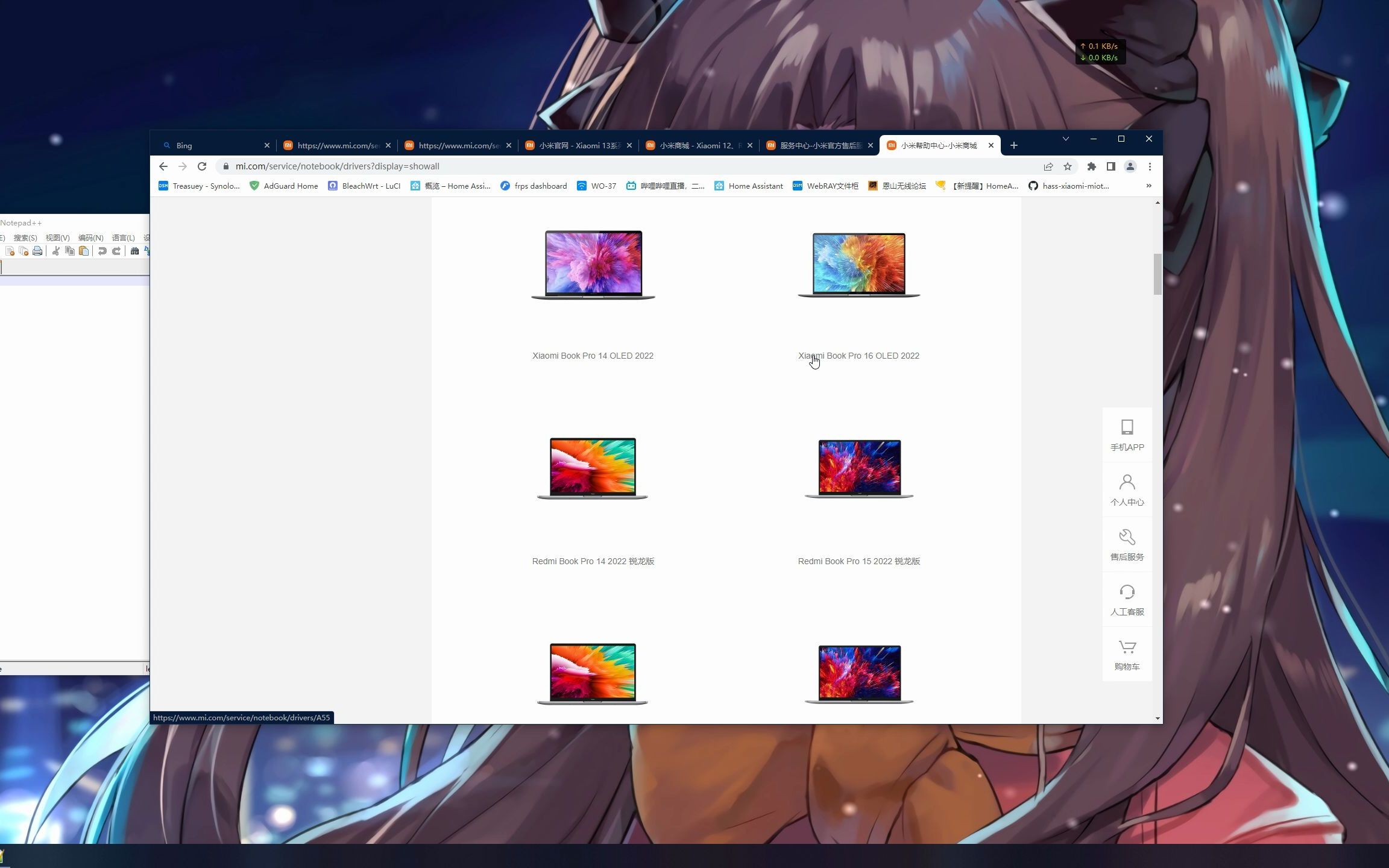This screenshot has height=868, width=1389.
Task: Close the 小米帮助中心 tab
Action: click(x=991, y=145)
